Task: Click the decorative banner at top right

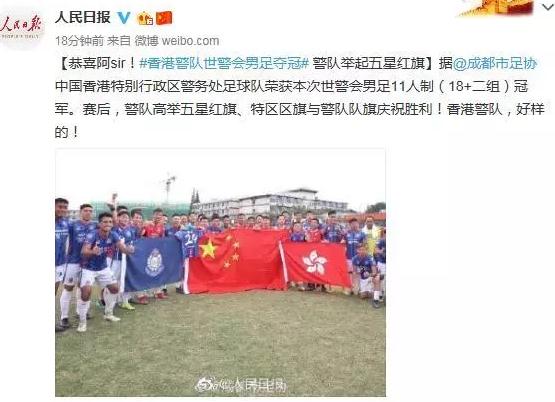Action: 497,8
